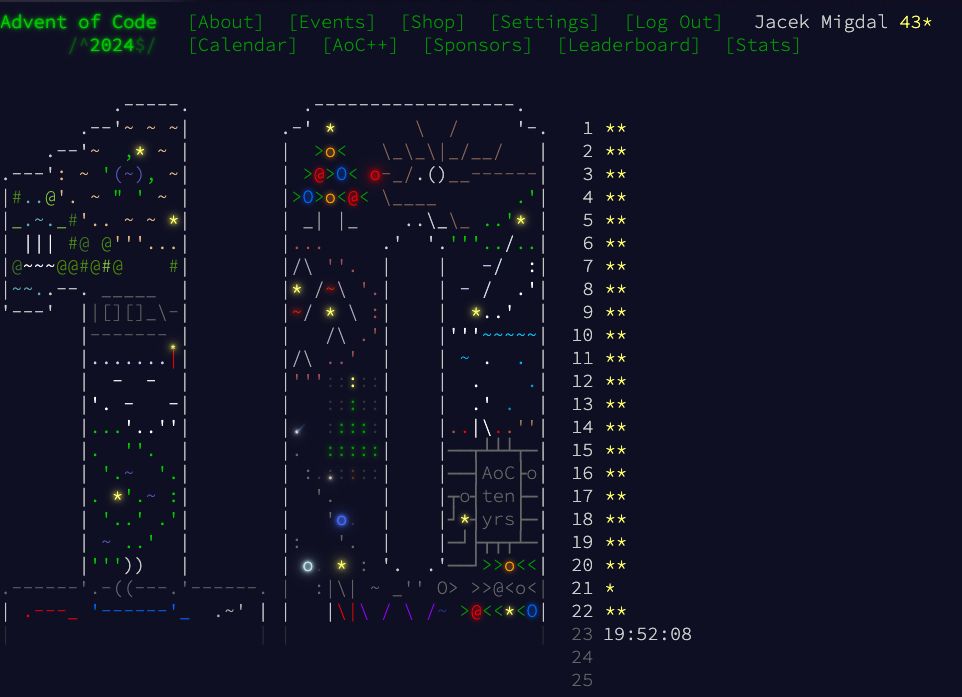
Task: Open Day 10 puzzle
Action: tap(599, 335)
